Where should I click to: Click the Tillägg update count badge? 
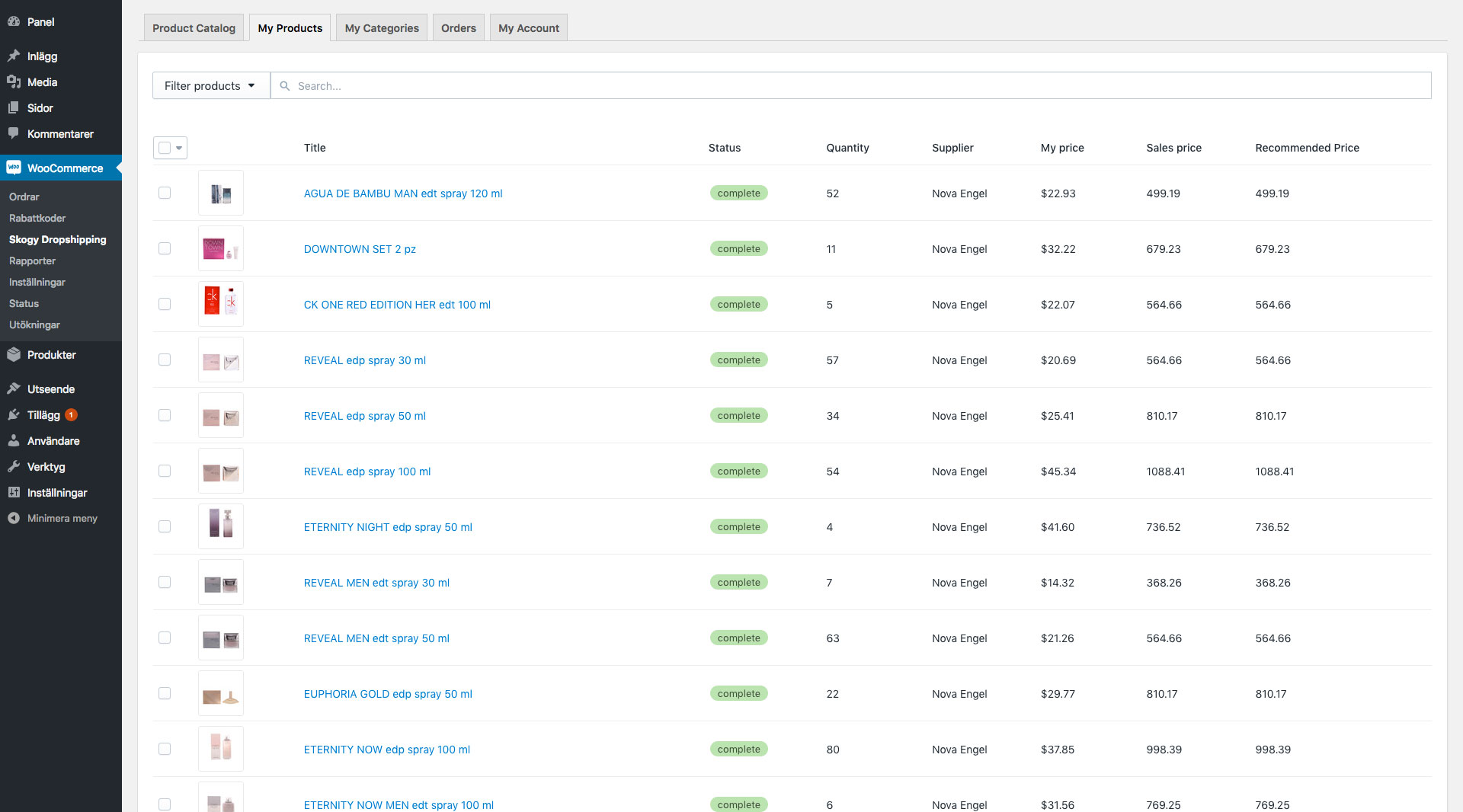(71, 415)
